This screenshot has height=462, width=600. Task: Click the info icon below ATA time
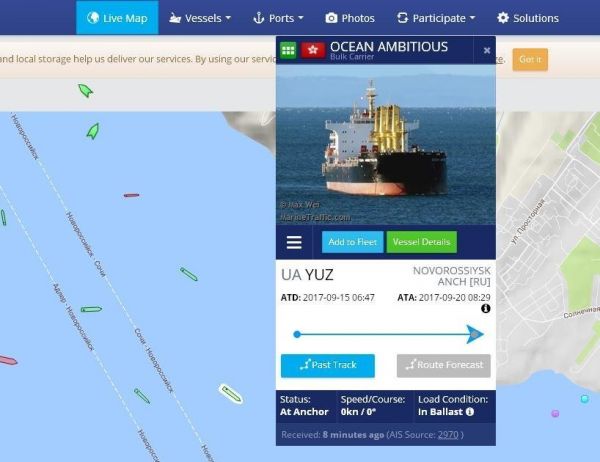coord(486,309)
